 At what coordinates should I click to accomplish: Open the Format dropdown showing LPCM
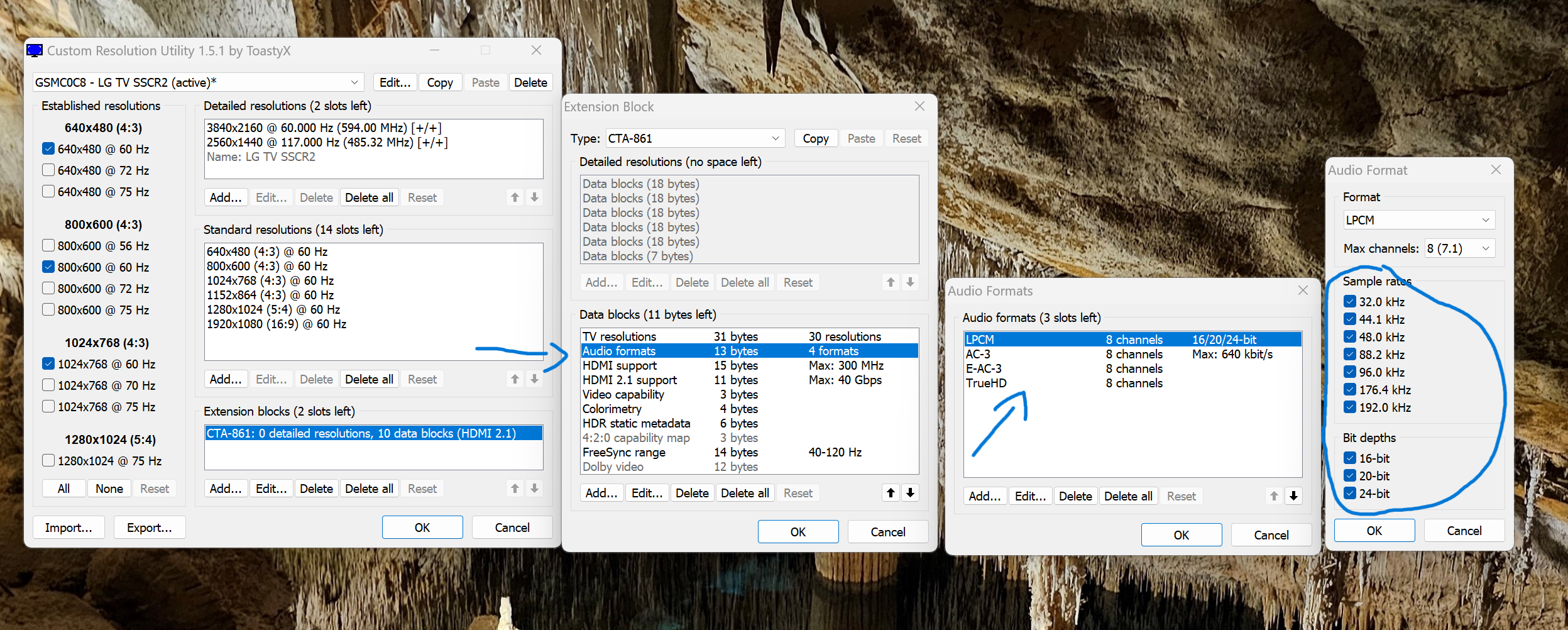[x=1418, y=219]
